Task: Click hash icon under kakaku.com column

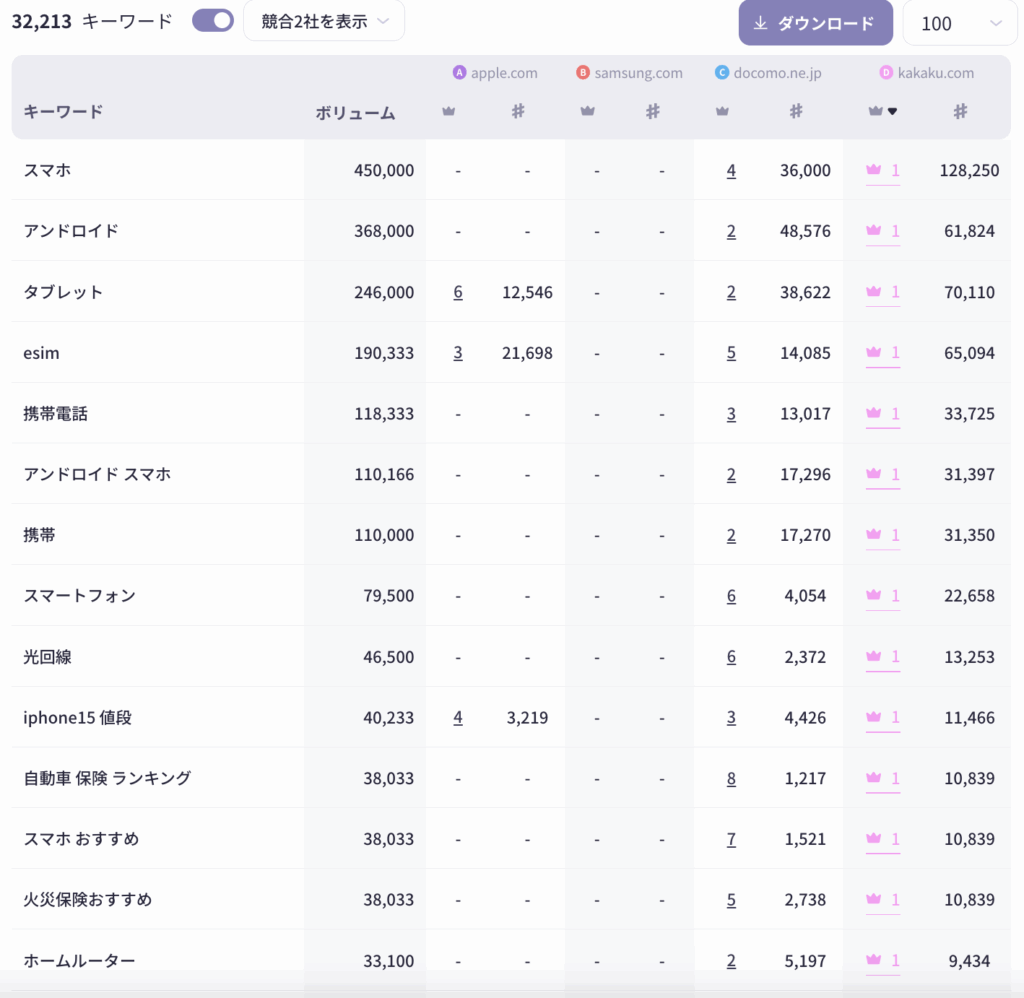Action: coord(960,112)
